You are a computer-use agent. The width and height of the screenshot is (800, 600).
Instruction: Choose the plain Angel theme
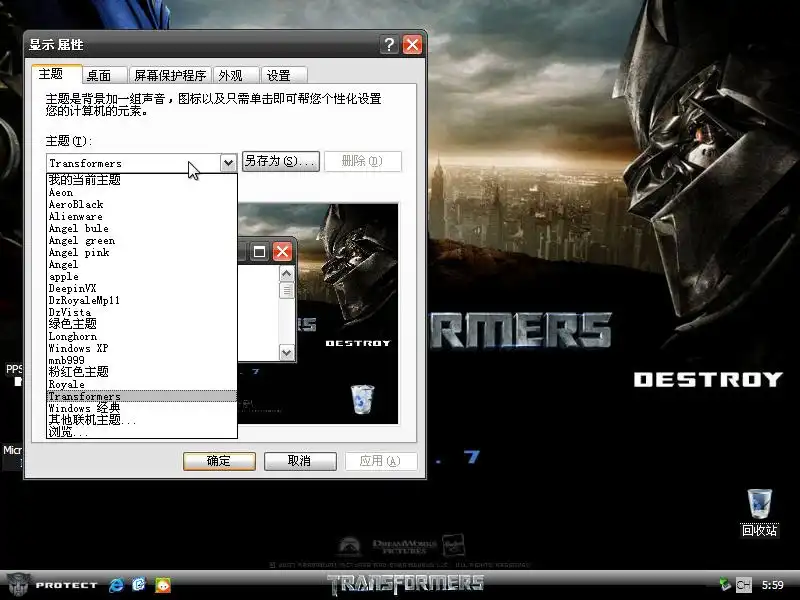click(142, 264)
